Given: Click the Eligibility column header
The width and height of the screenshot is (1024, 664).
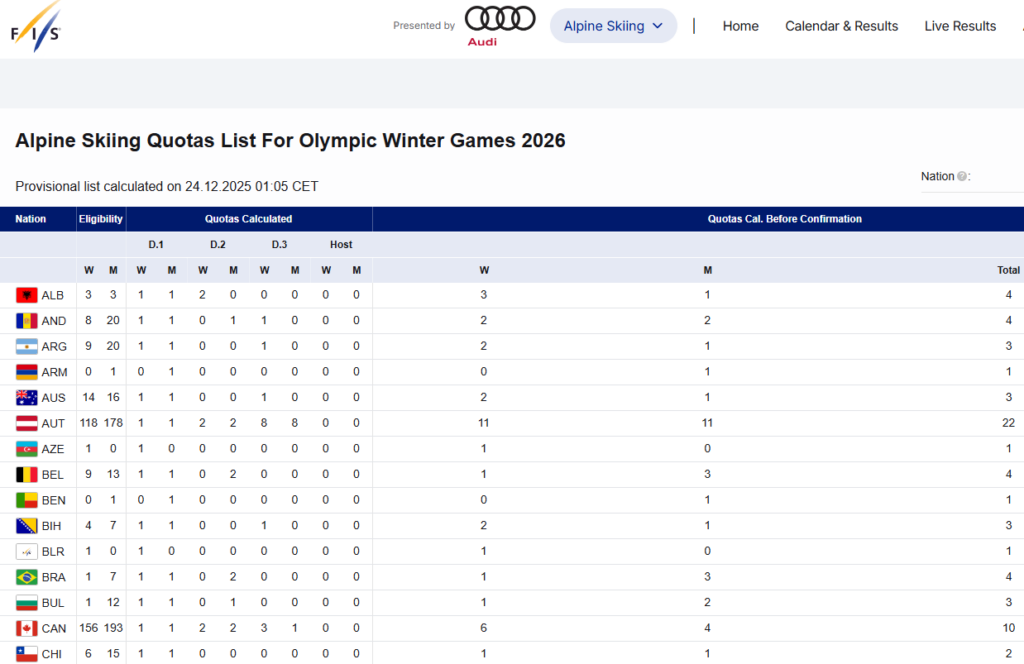Looking at the screenshot, I should pos(101,219).
